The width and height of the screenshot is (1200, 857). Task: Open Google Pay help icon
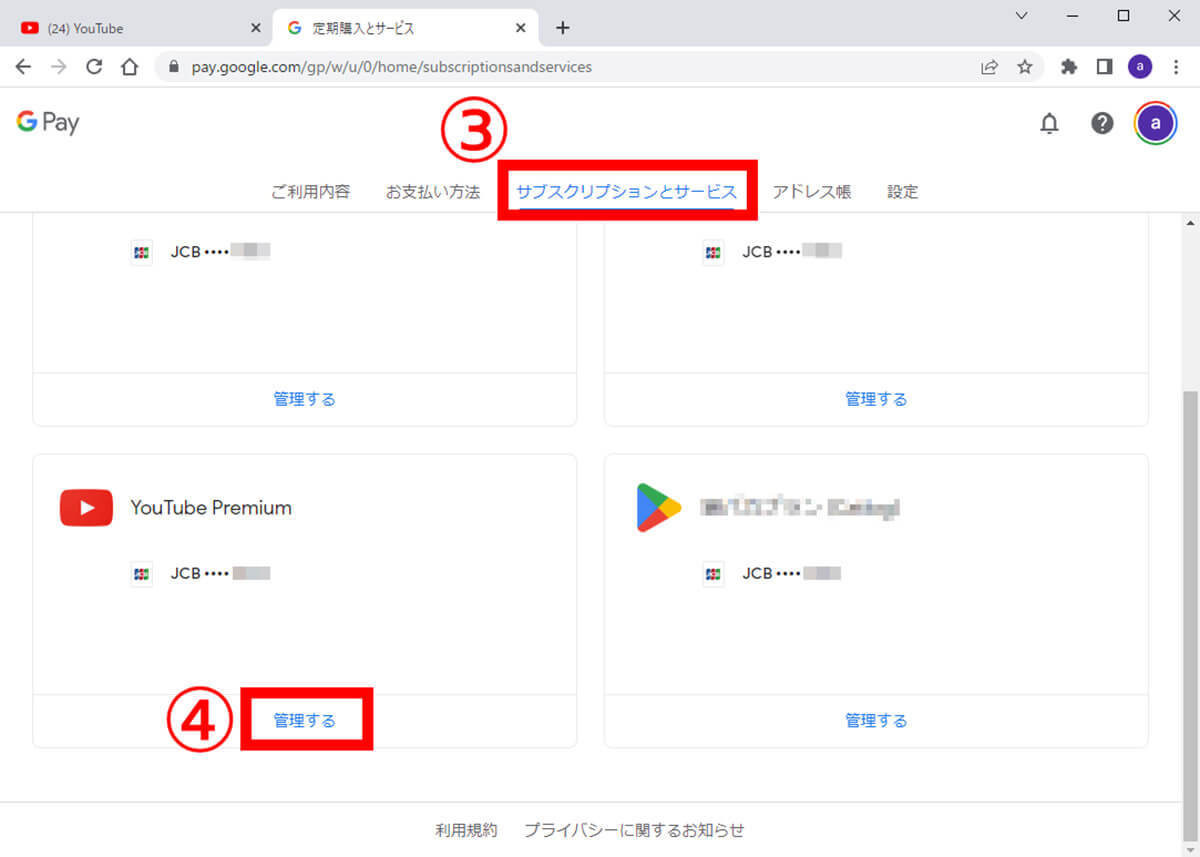coord(1102,123)
